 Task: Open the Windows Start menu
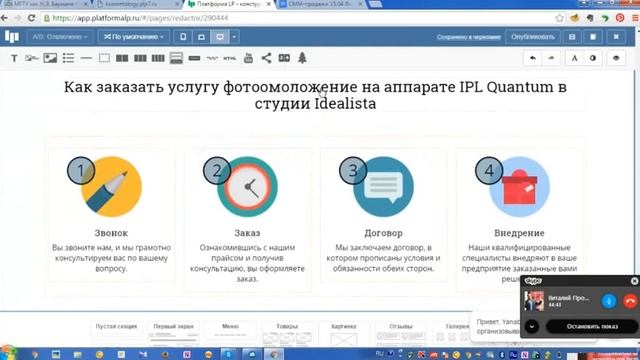pos(8,354)
